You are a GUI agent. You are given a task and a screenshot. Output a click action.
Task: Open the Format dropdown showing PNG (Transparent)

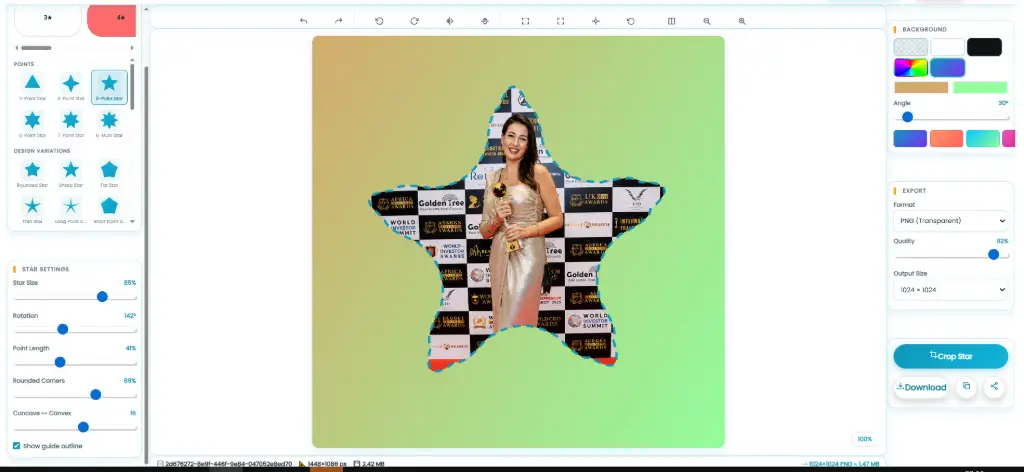[951, 221]
